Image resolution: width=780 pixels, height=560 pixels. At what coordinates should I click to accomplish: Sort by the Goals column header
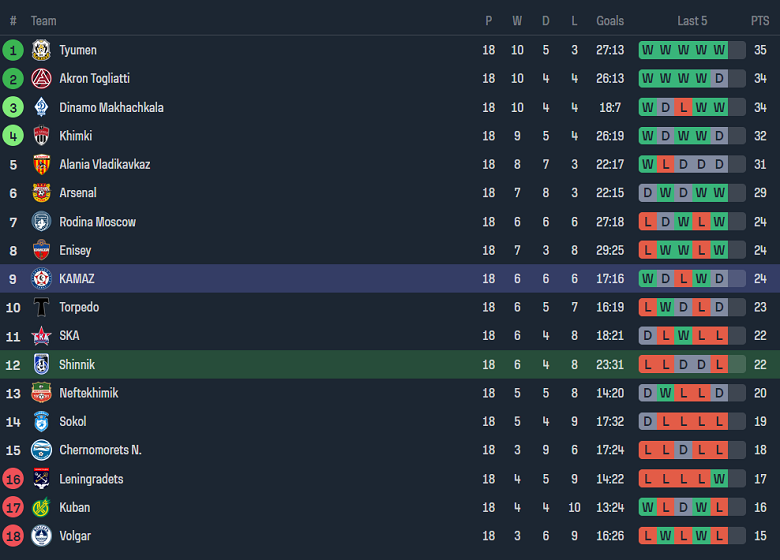point(610,21)
